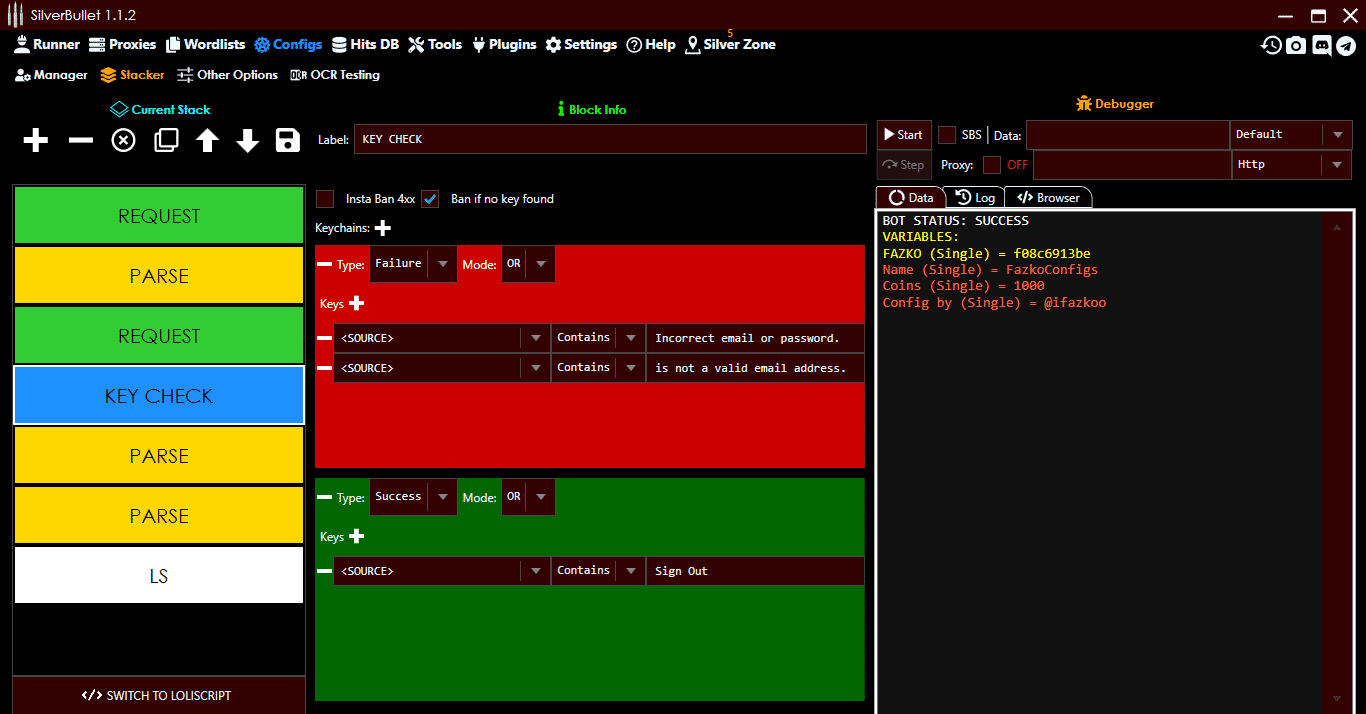Remove the selected block from the stack

79,140
